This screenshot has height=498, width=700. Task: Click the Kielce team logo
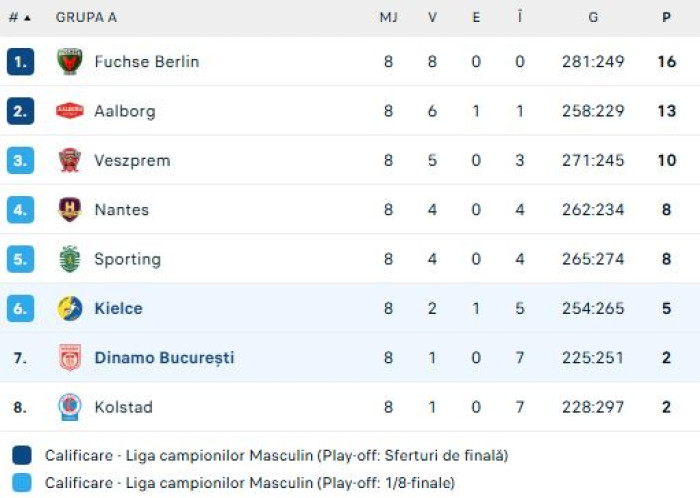69,308
